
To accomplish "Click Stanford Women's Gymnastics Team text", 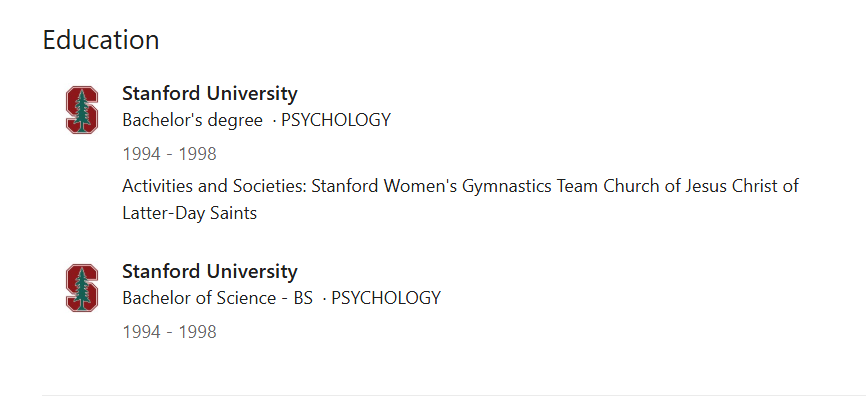I will coord(455,186).
